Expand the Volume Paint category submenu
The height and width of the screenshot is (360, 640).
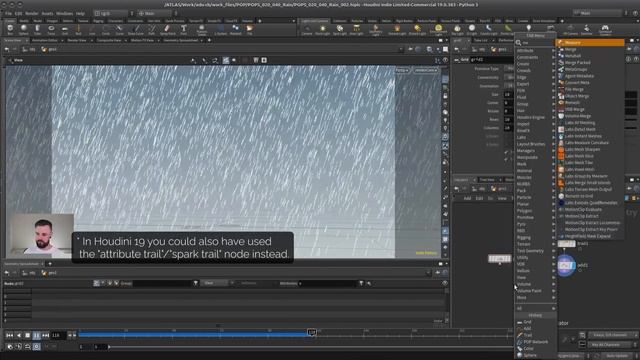[535, 291]
